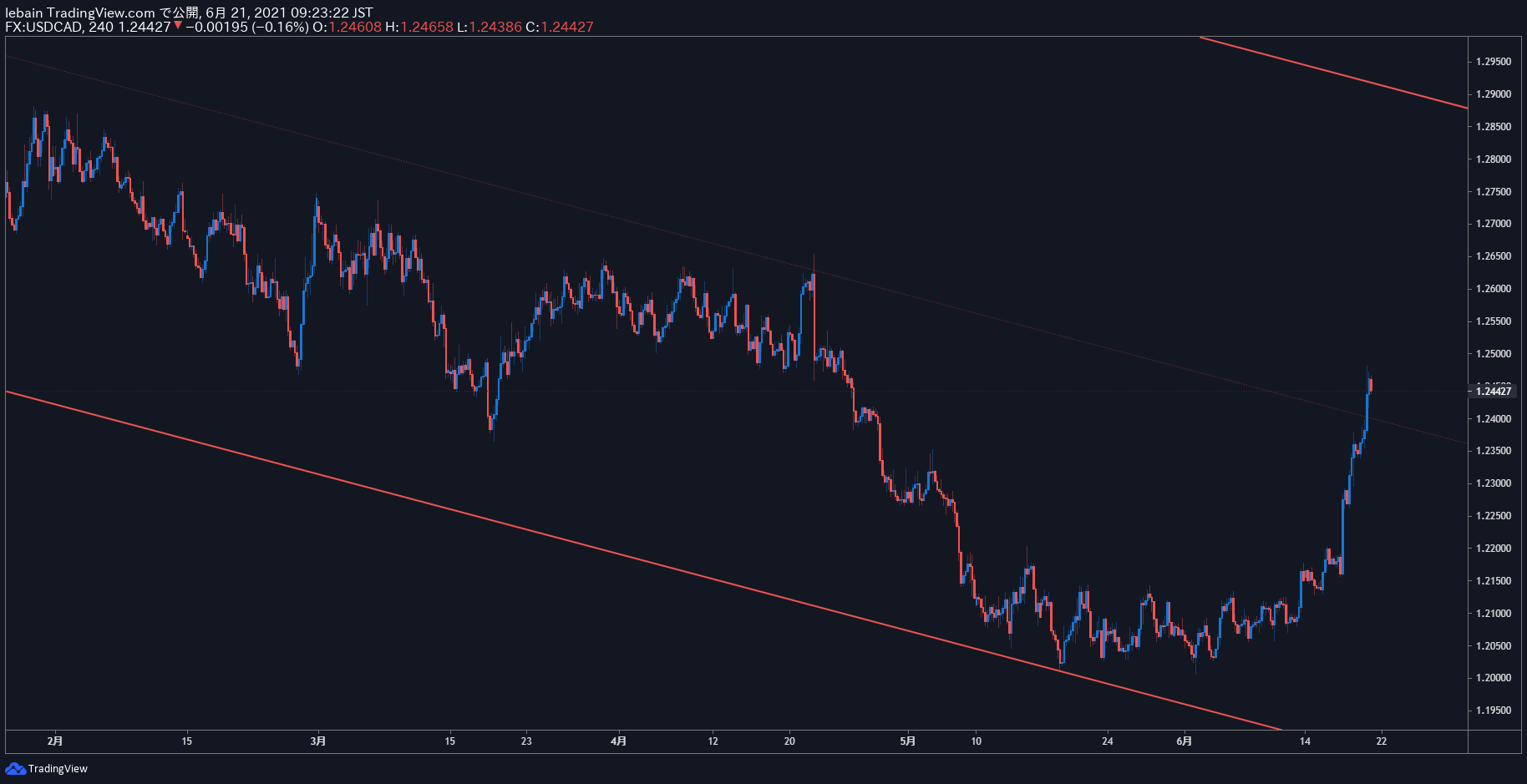Click the 10 date label on time axis

point(977,741)
